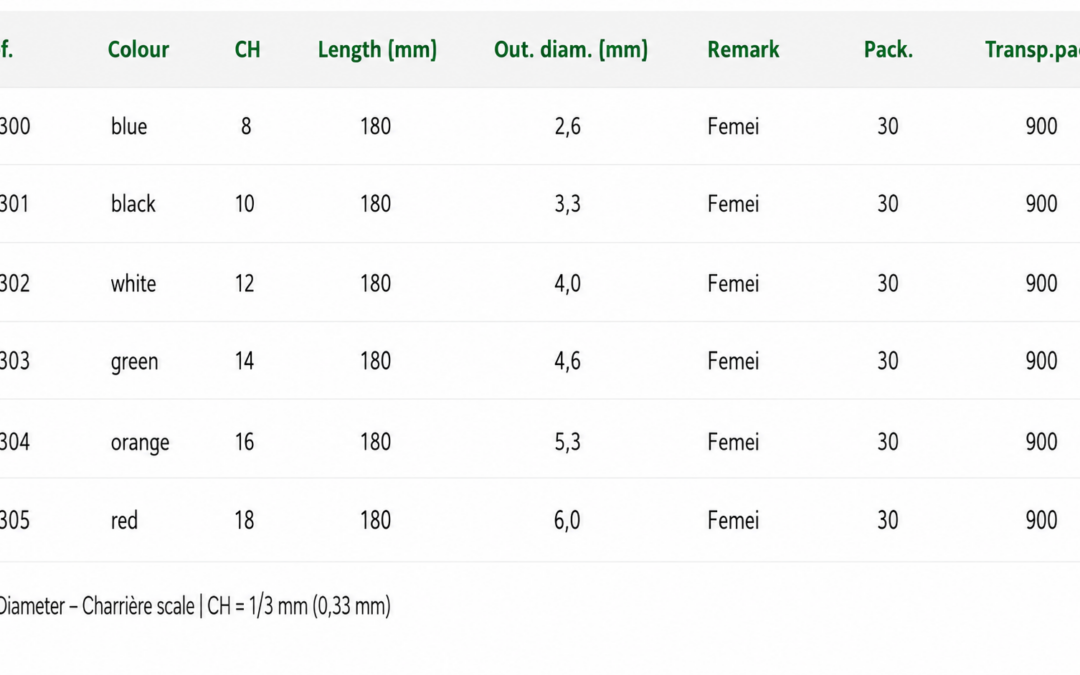1080x675 pixels.
Task: Click the red colour cell
Action: click(124, 520)
